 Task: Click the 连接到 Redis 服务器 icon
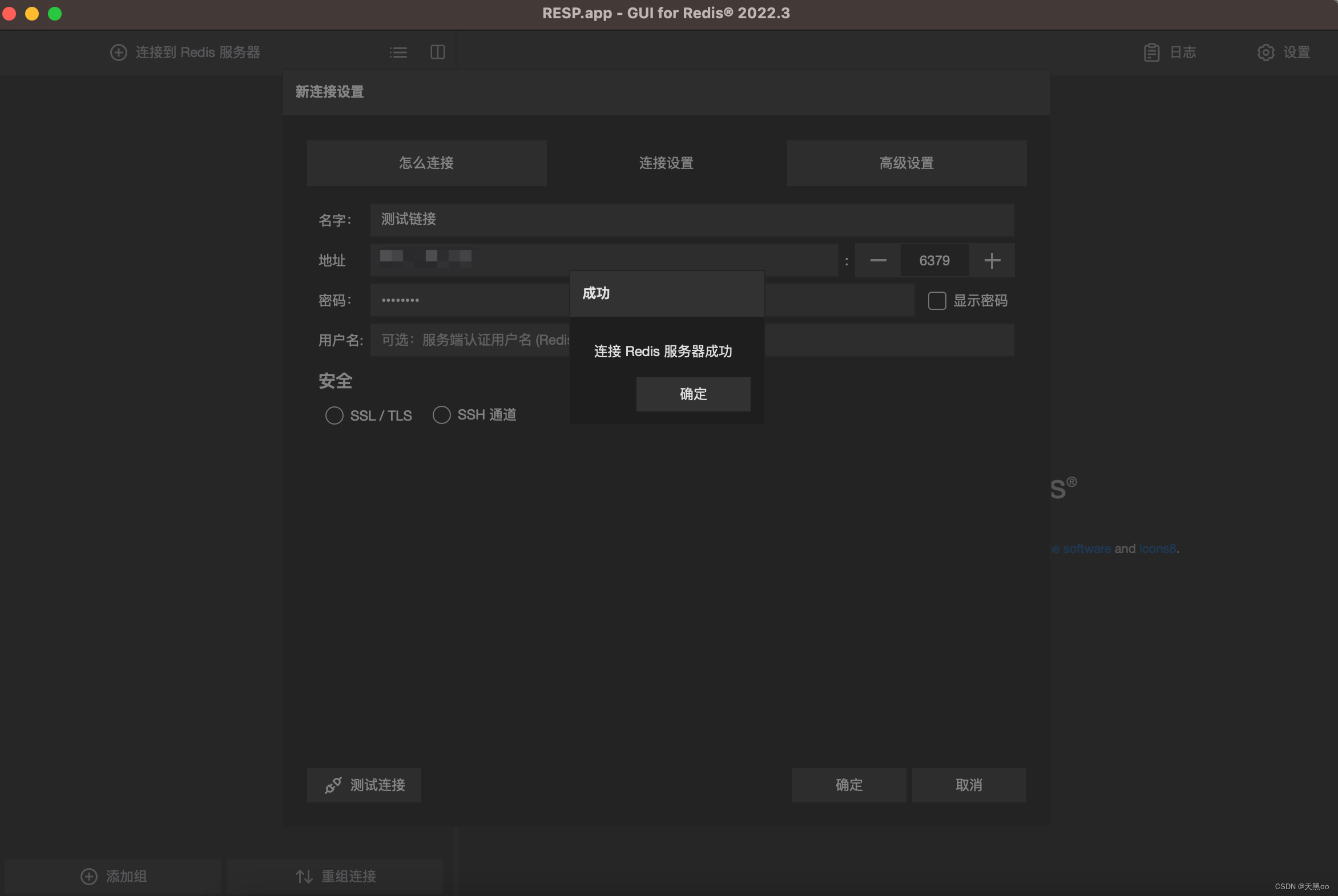click(118, 51)
